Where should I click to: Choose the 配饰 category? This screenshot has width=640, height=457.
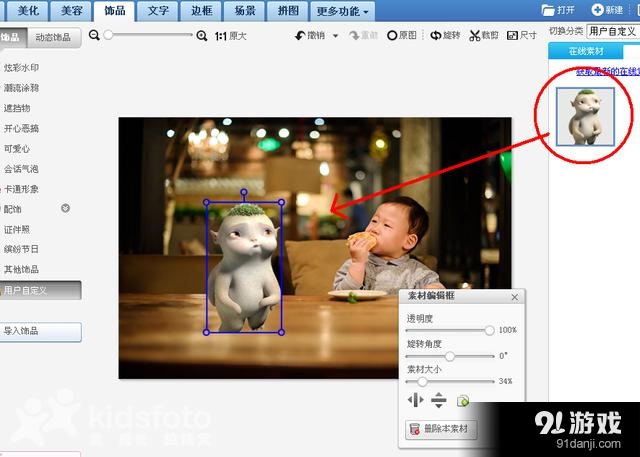point(12,209)
